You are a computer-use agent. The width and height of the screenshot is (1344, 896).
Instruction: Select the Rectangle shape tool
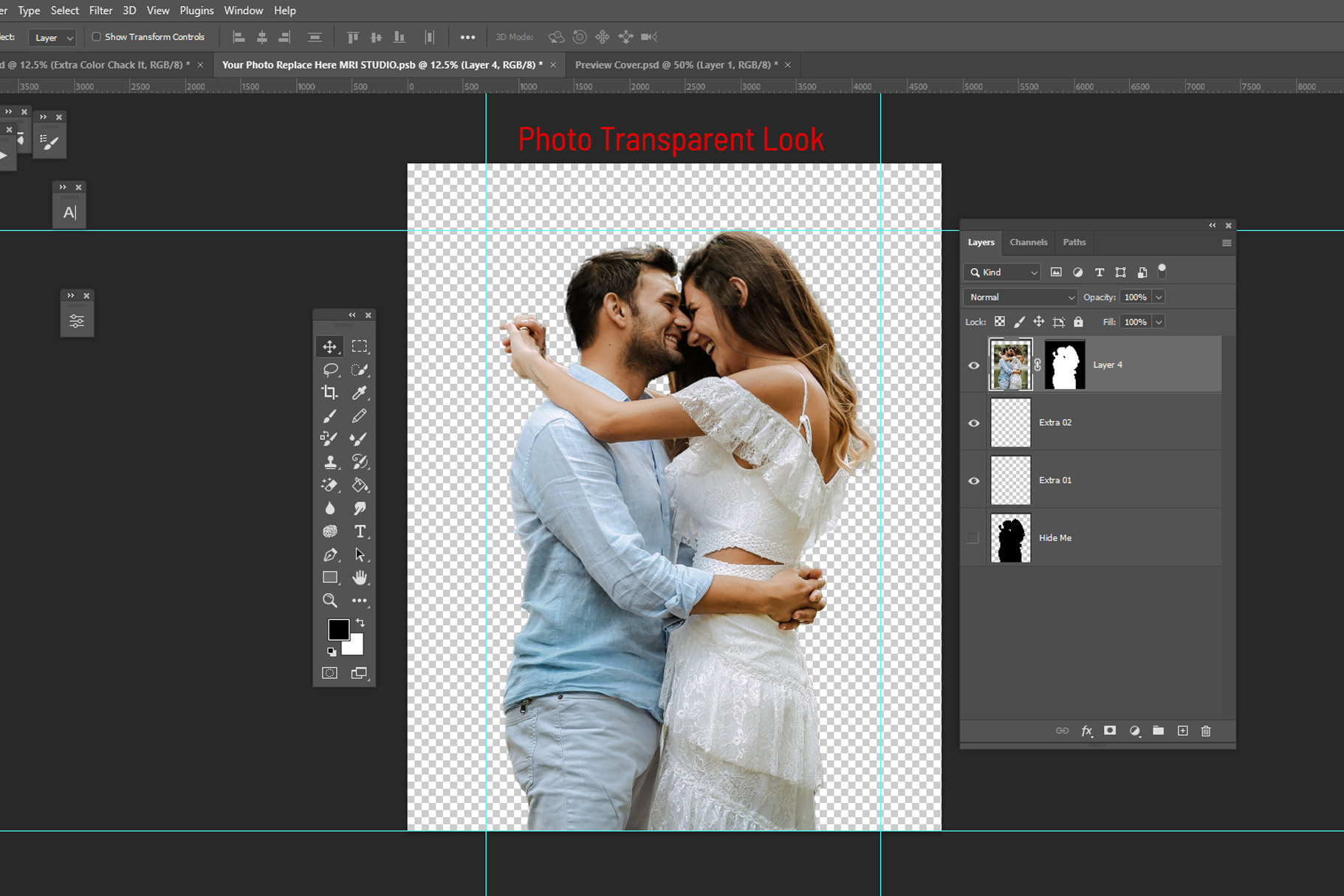329,578
